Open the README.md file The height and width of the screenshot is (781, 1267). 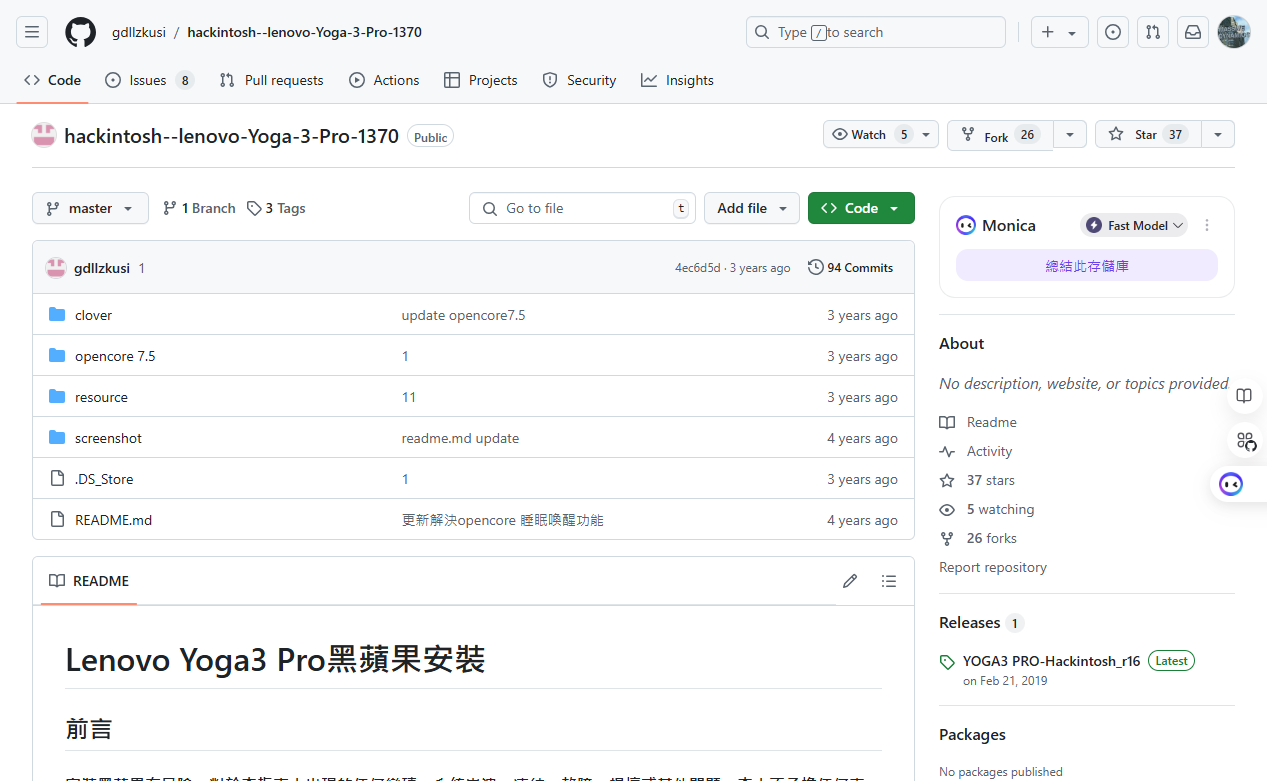(x=113, y=520)
